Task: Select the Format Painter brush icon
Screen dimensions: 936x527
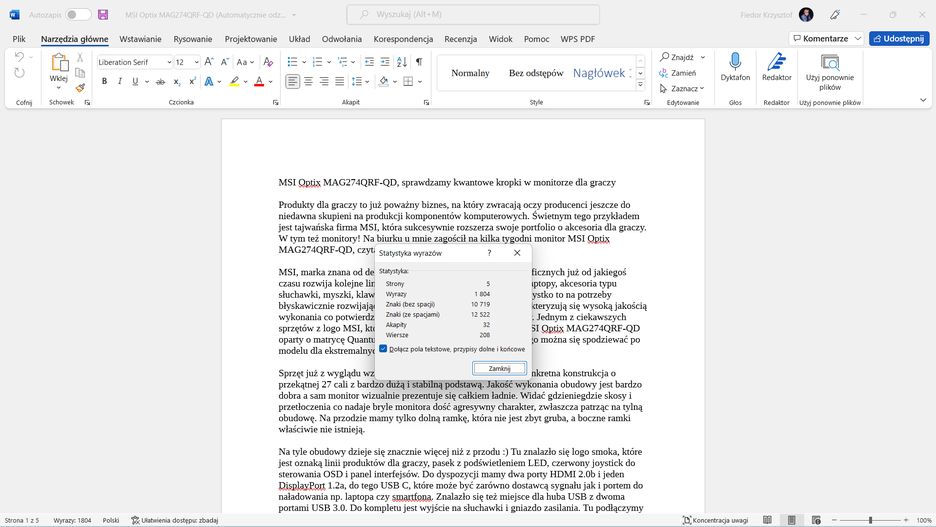Action: pyautogui.click(x=80, y=88)
